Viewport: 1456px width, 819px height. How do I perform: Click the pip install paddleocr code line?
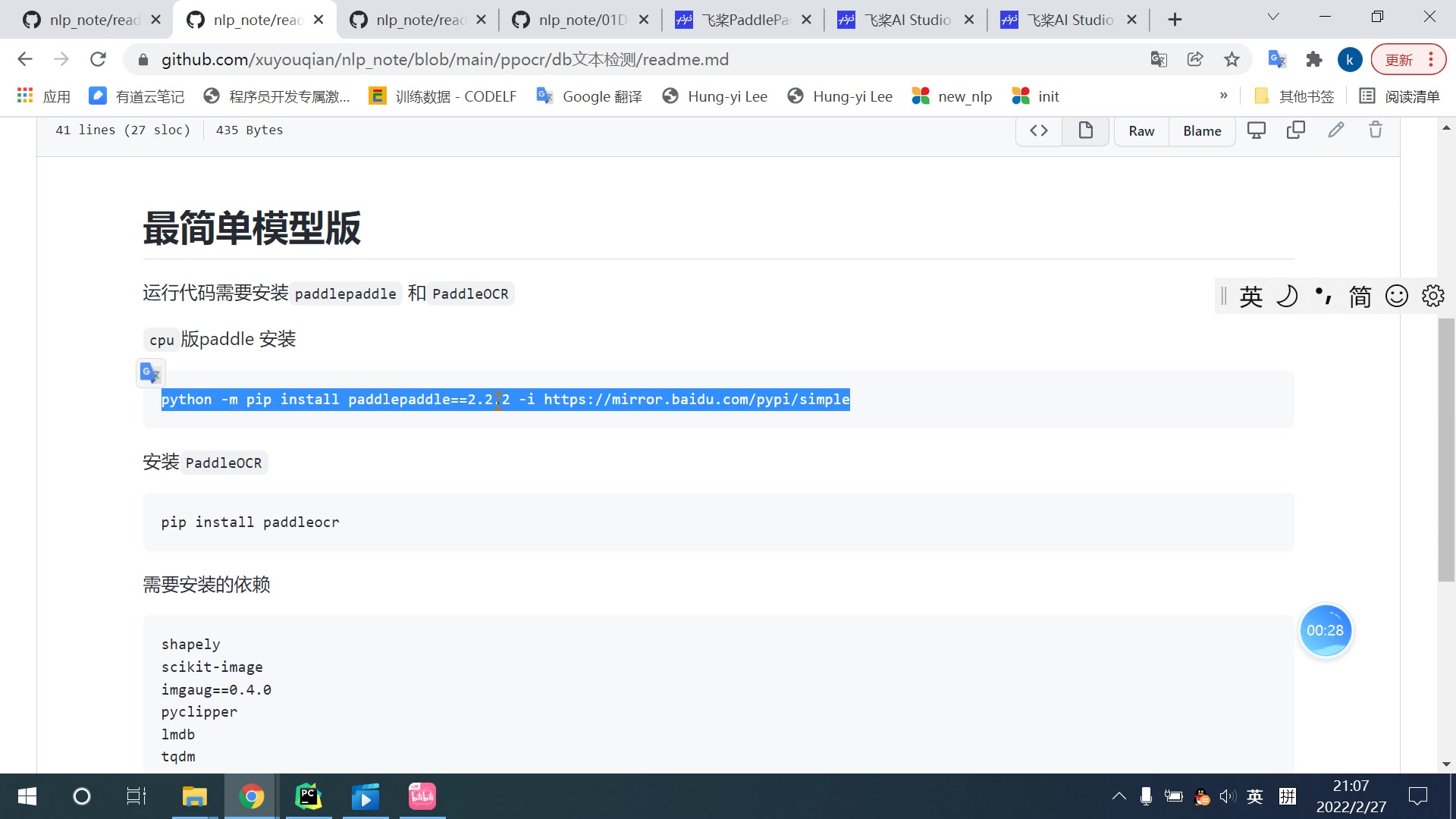[249, 522]
